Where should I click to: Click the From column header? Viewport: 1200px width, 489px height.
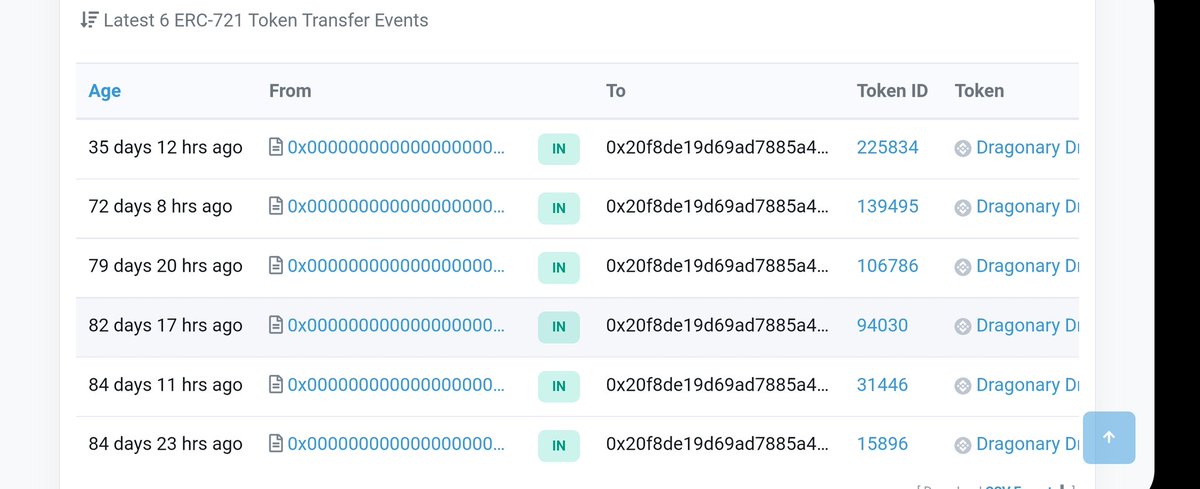tap(290, 91)
